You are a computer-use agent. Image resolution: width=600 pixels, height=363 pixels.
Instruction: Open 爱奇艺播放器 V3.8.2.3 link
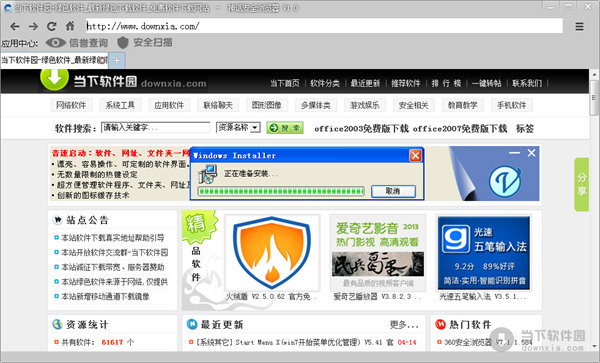(377, 296)
